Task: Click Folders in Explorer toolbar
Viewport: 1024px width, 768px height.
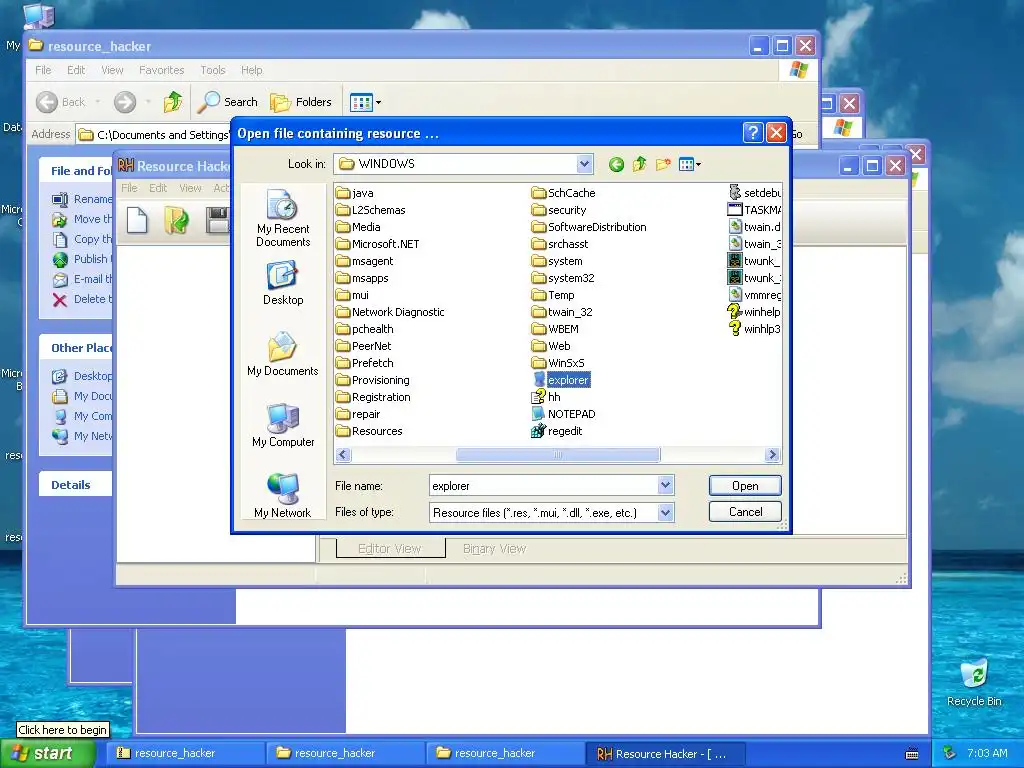Action: tap(301, 102)
